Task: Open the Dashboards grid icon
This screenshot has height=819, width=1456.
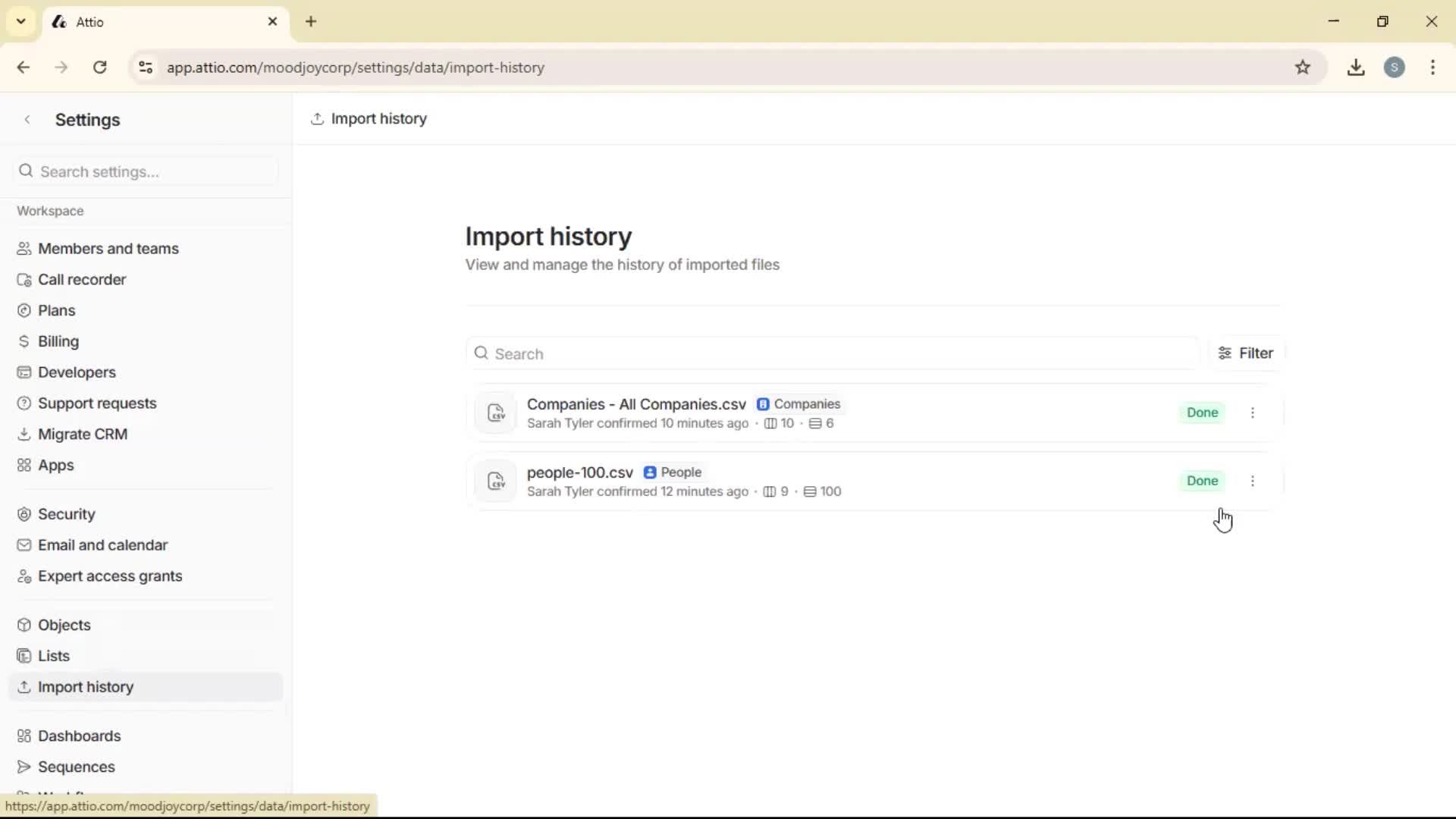Action: tap(24, 736)
